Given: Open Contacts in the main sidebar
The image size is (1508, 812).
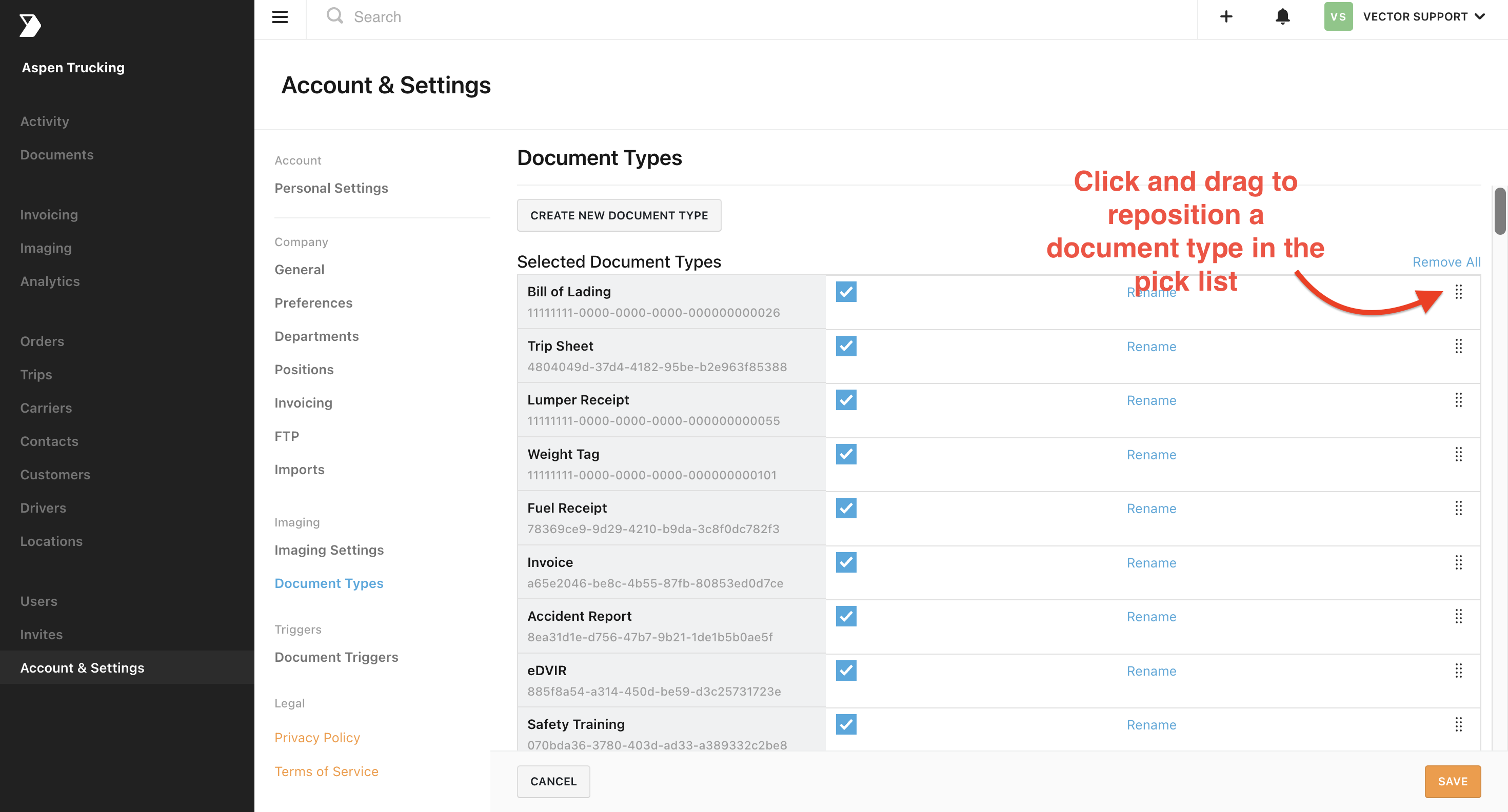Looking at the screenshot, I should pyautogui.click(x=49, y=441).
